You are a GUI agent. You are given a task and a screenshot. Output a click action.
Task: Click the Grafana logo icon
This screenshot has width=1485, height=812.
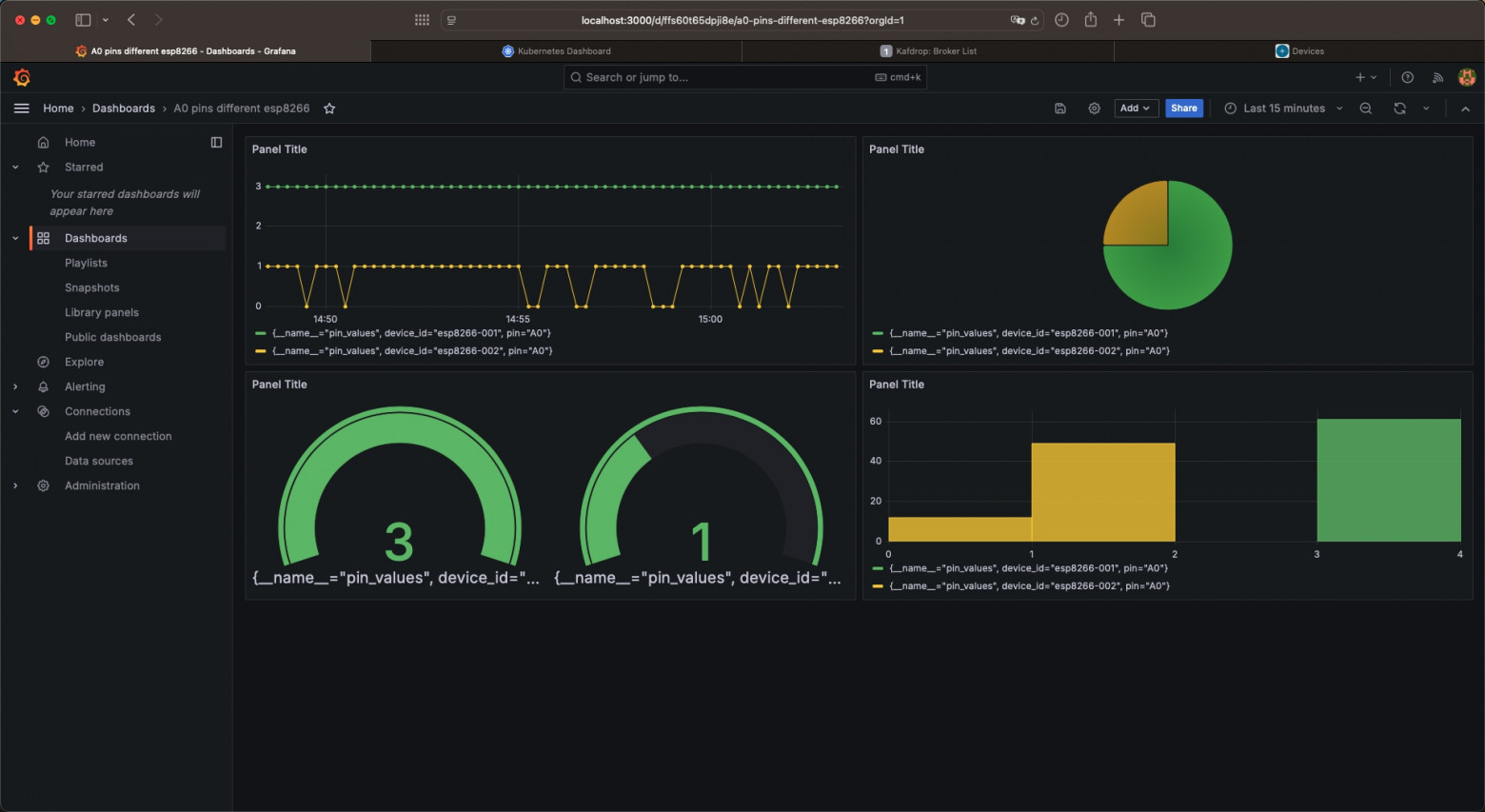[x=22, y=78]
